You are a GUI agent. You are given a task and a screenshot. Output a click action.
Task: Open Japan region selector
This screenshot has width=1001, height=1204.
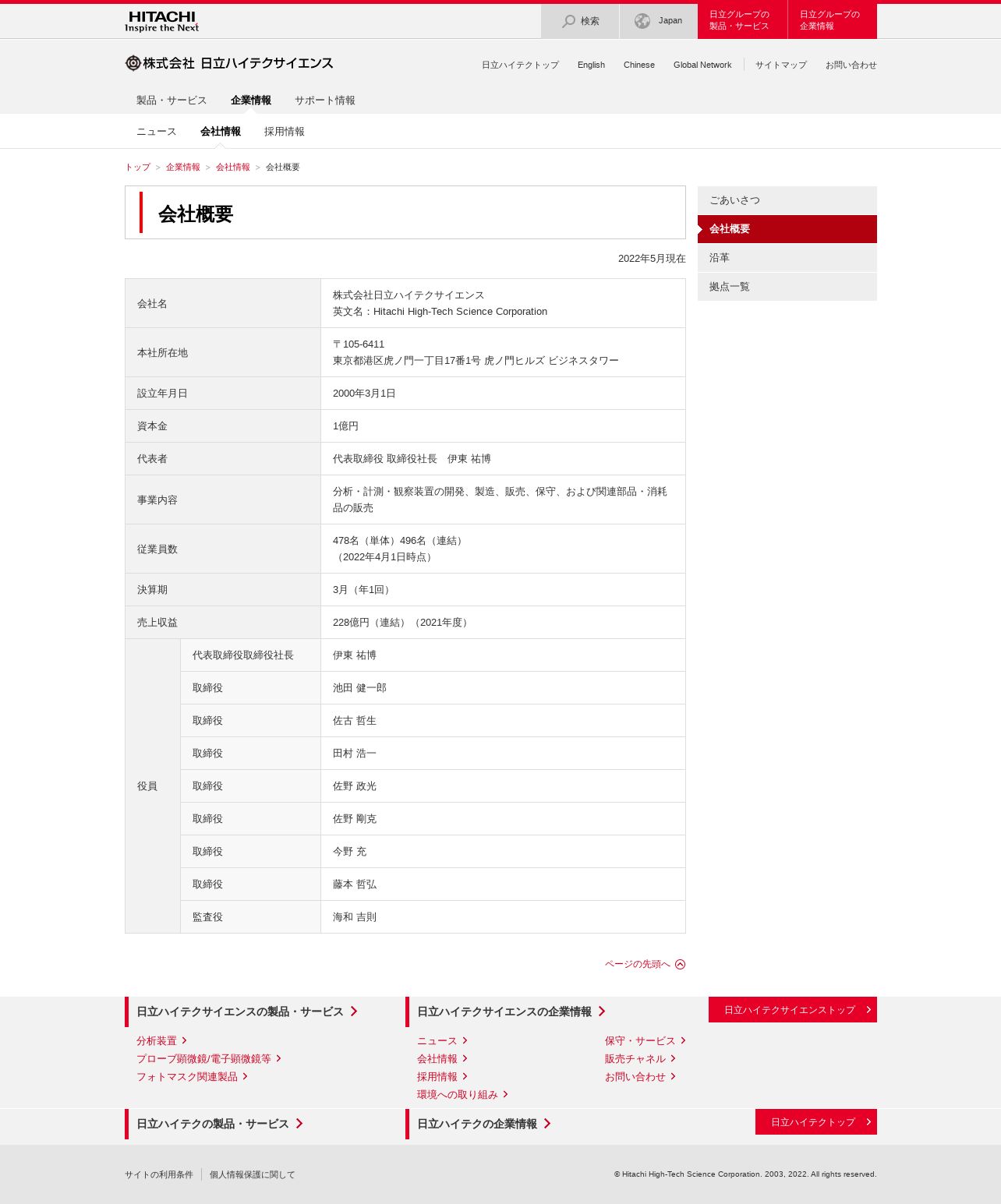[x=658, y=21]
